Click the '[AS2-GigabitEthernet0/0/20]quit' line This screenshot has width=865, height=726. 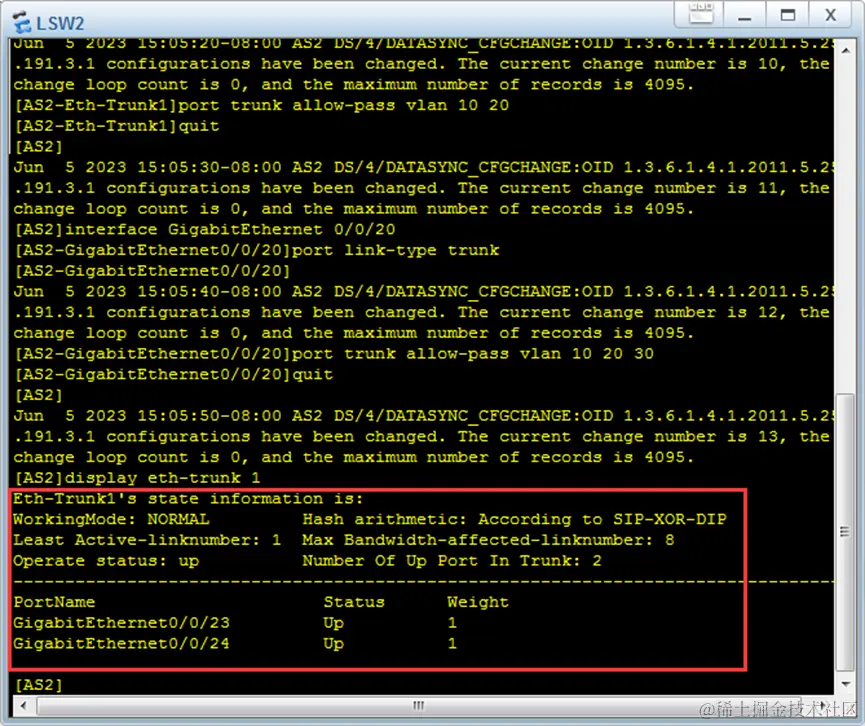(174, 375)
